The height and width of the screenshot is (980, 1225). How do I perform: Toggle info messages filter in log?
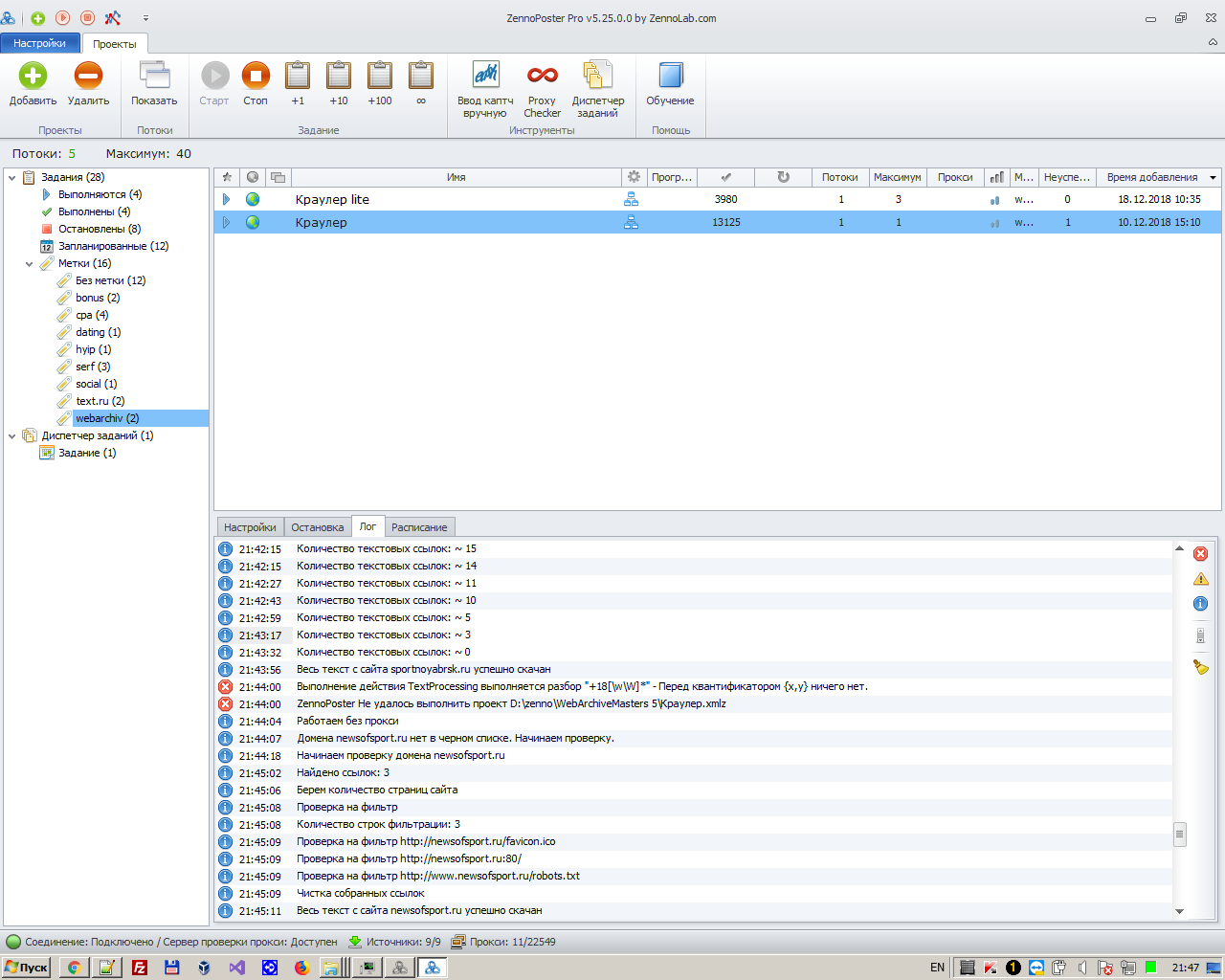click(1200, 604)
